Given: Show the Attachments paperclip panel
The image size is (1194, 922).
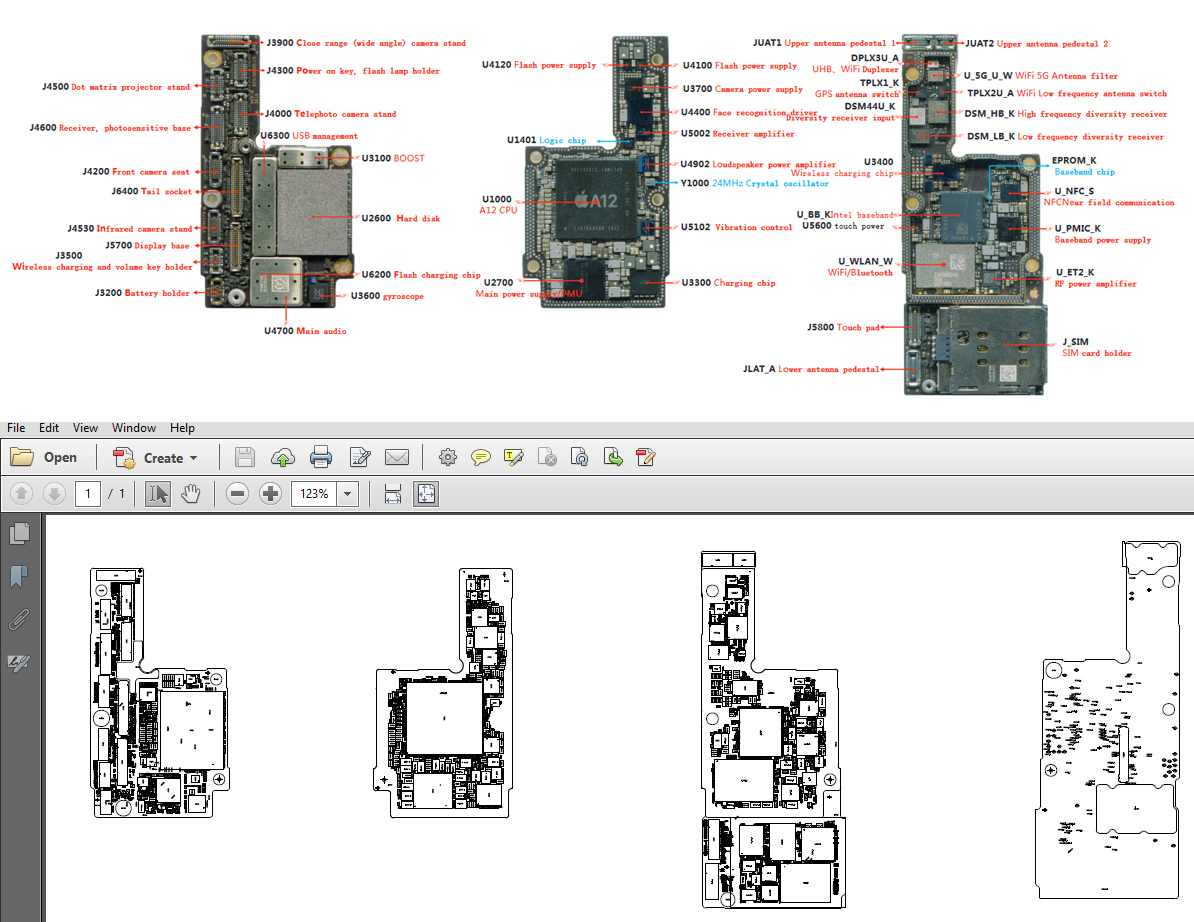Looking at the screenshot, I should pos(19,619).
